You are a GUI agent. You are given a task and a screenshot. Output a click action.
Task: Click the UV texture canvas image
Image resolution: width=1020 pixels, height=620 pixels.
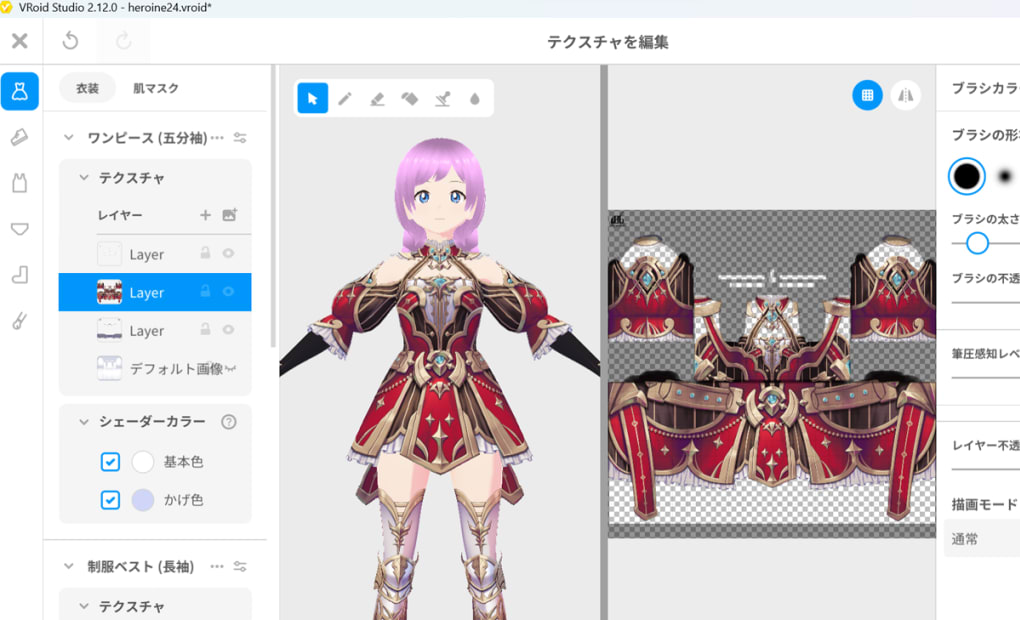click(x=772, y=373)
